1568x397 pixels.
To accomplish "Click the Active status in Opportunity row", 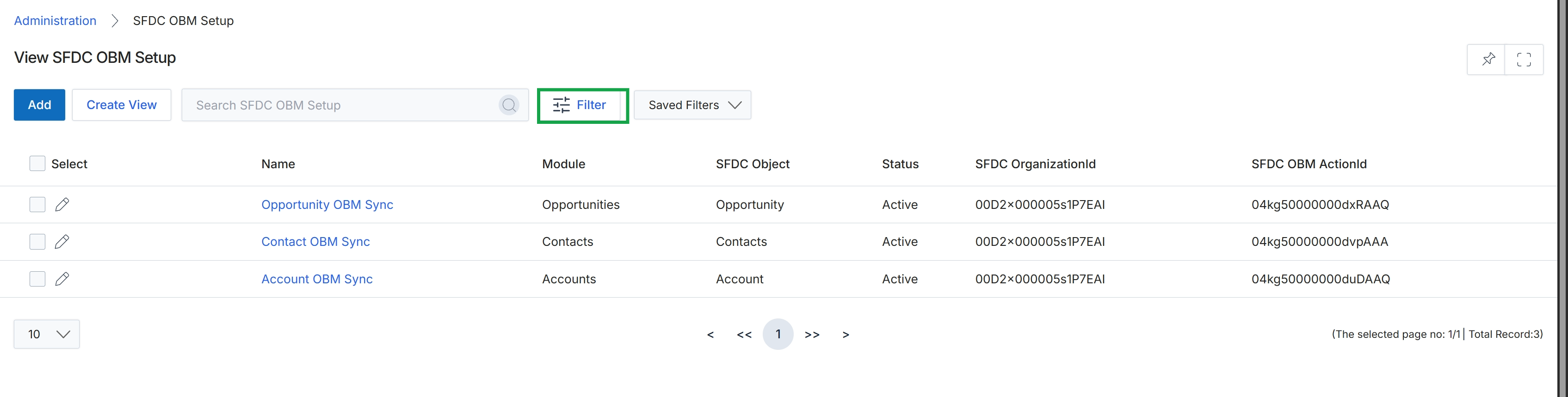I will (900, 204).
